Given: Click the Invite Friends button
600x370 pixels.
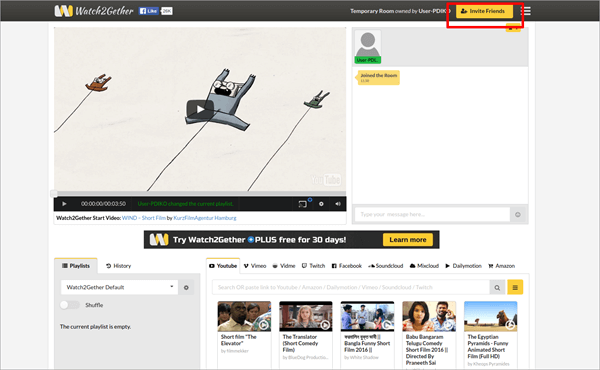Looking at the screenshot, I should click(484, 11).
